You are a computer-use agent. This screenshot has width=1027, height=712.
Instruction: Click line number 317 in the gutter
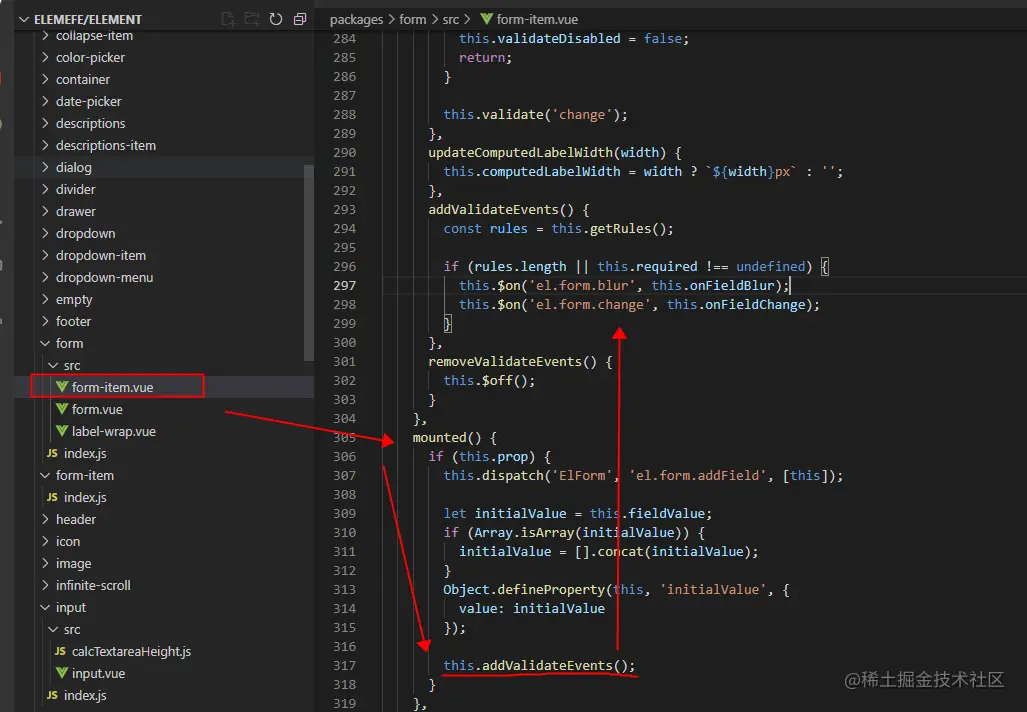[345, 665]
